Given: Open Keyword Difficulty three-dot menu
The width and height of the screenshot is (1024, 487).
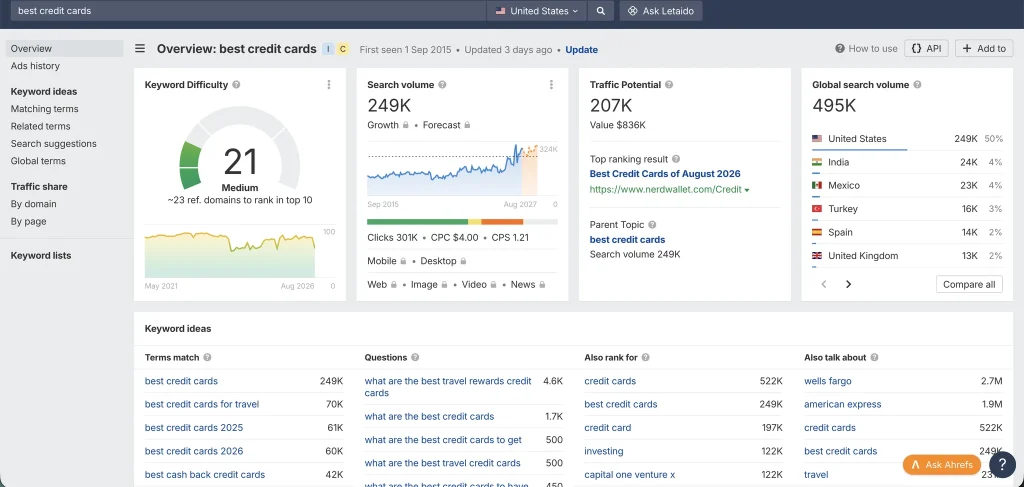Looking at the screenshot, I should (x=328, y=85).
